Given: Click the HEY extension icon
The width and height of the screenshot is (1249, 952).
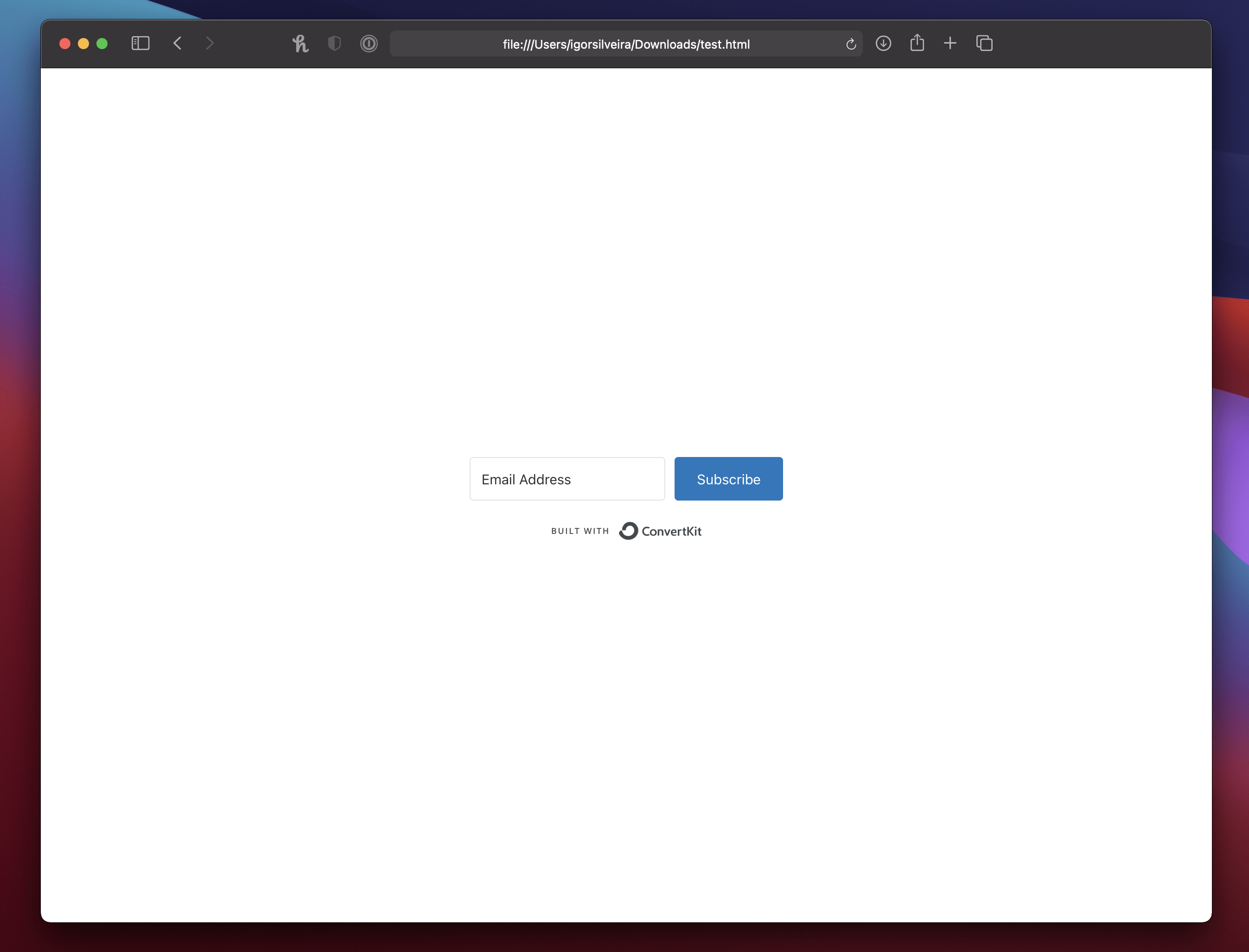Looking at the screenshot, I should point(300,43).
